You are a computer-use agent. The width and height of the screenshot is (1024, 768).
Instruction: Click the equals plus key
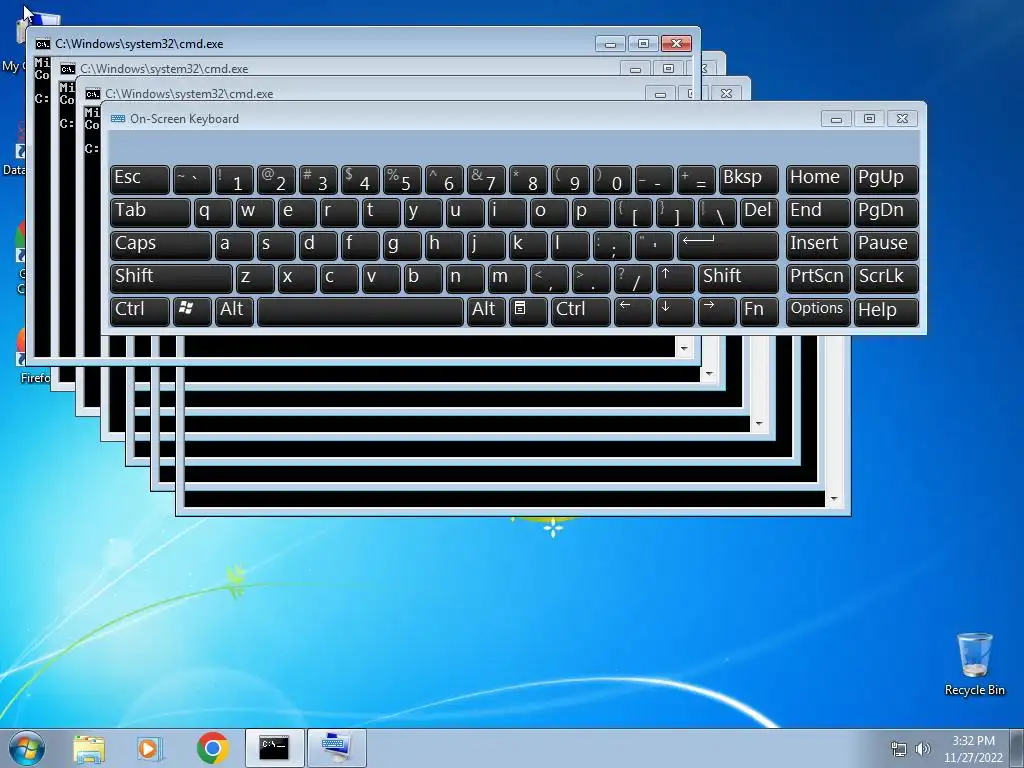click(696, 180)
